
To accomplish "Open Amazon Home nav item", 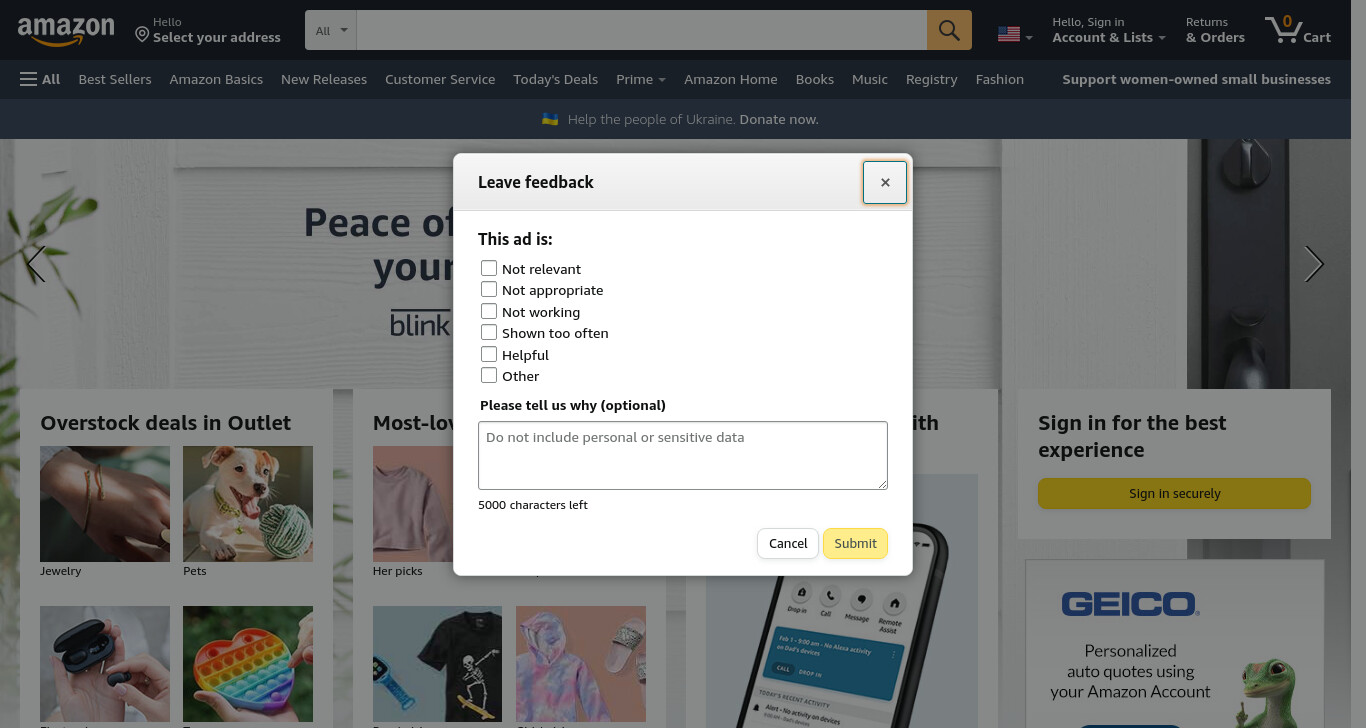I will (x=731, y=79).
